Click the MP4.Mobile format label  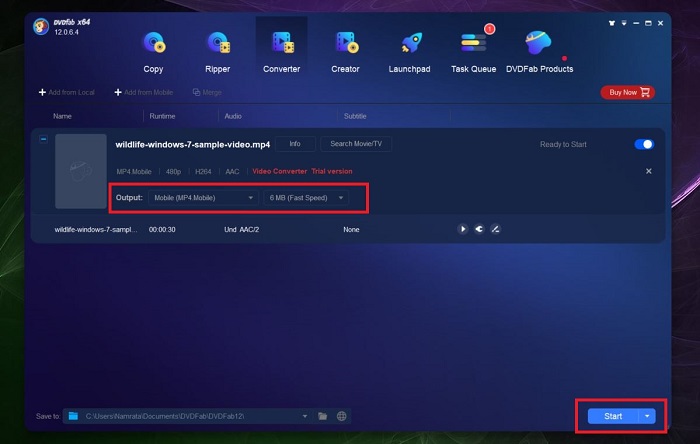[134, 171]
